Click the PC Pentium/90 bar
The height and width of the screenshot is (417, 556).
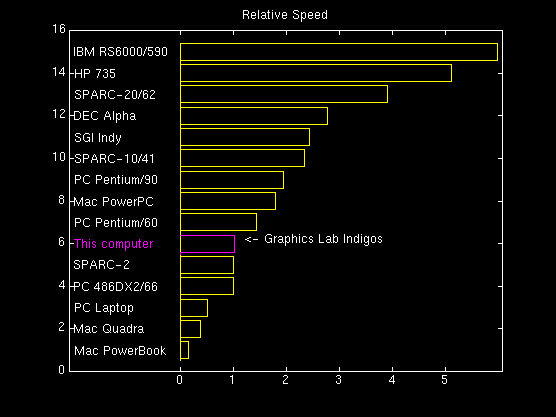(232, 180)
